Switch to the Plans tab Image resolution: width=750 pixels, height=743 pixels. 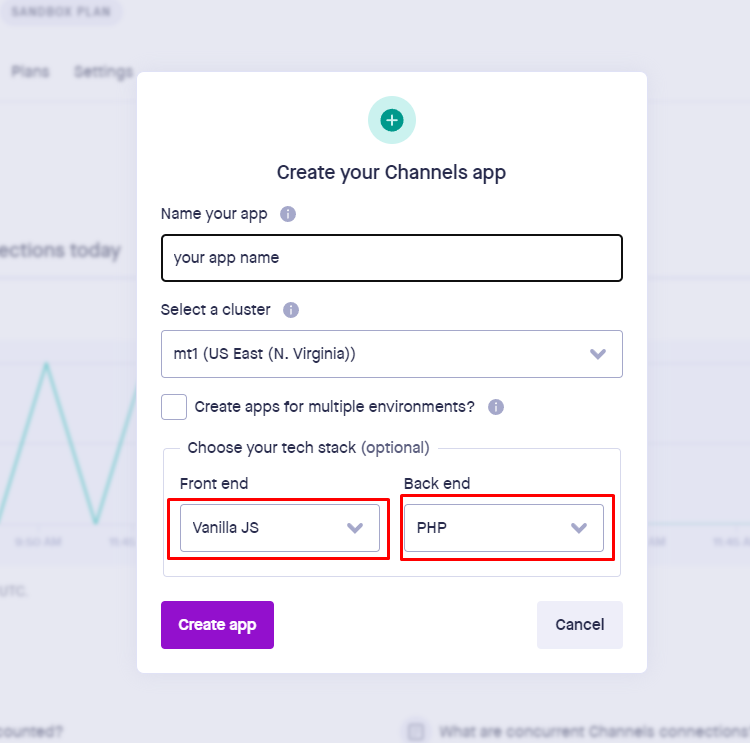[x=30, y=72]
